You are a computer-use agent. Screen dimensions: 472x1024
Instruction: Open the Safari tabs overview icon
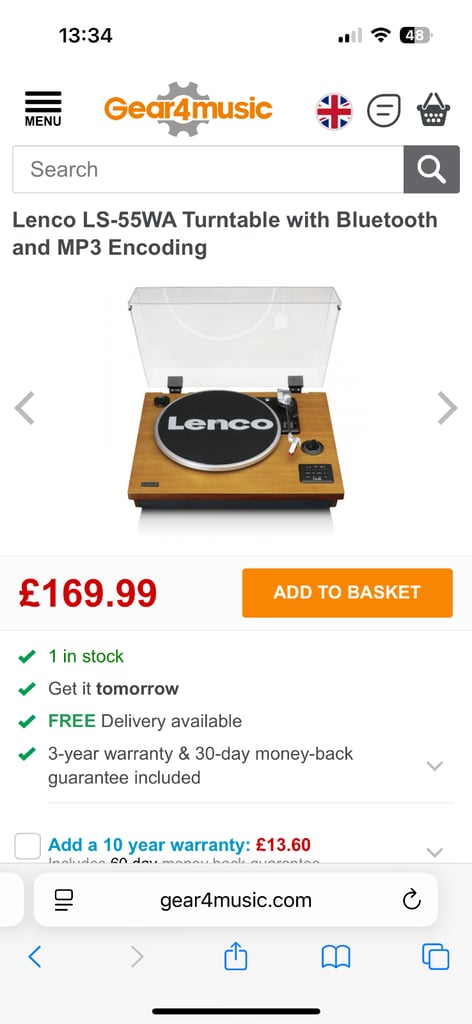[435, 957]
